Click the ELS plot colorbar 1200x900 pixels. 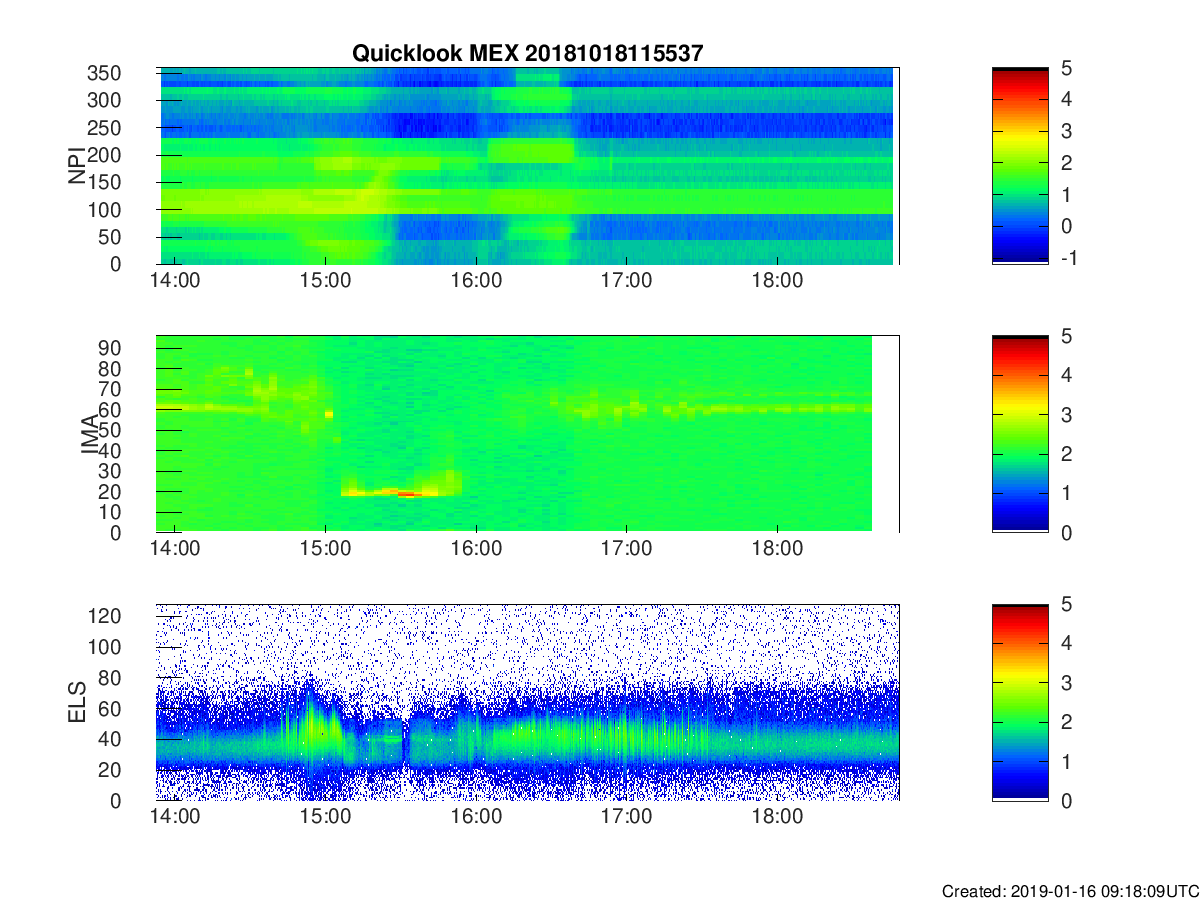pos(1020,702)
